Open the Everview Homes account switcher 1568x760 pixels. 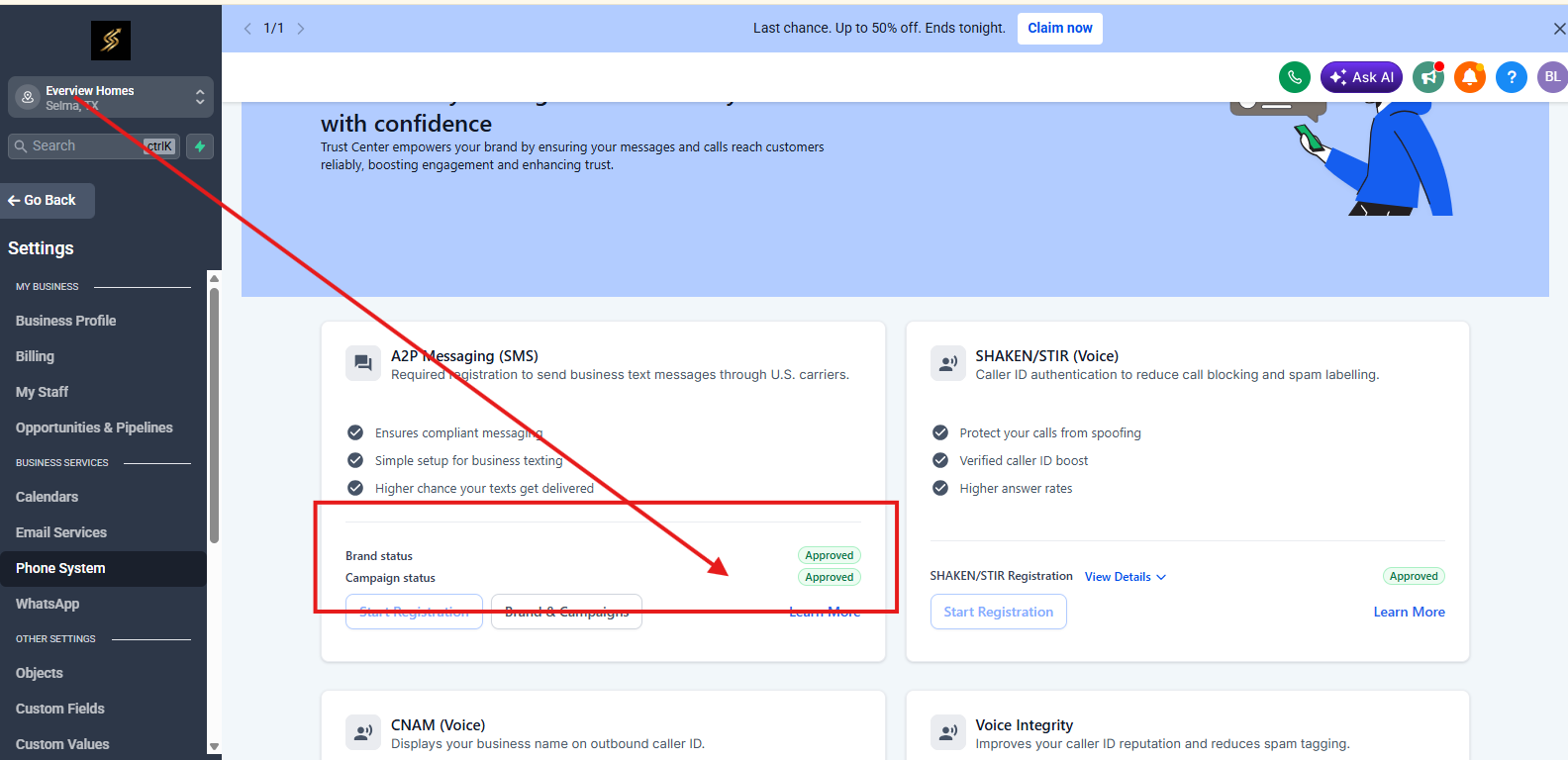111,97
